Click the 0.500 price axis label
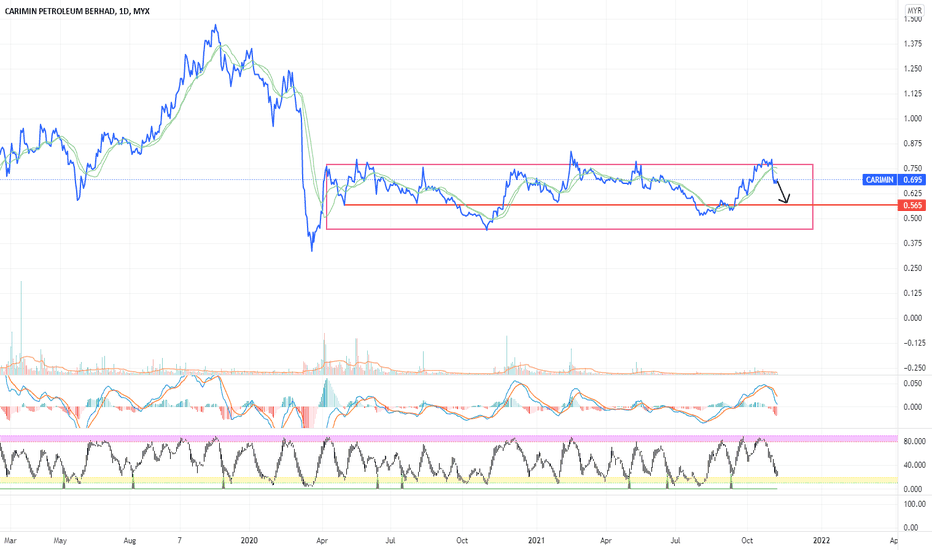Screen dimensions: 932x550 [912, 218]
